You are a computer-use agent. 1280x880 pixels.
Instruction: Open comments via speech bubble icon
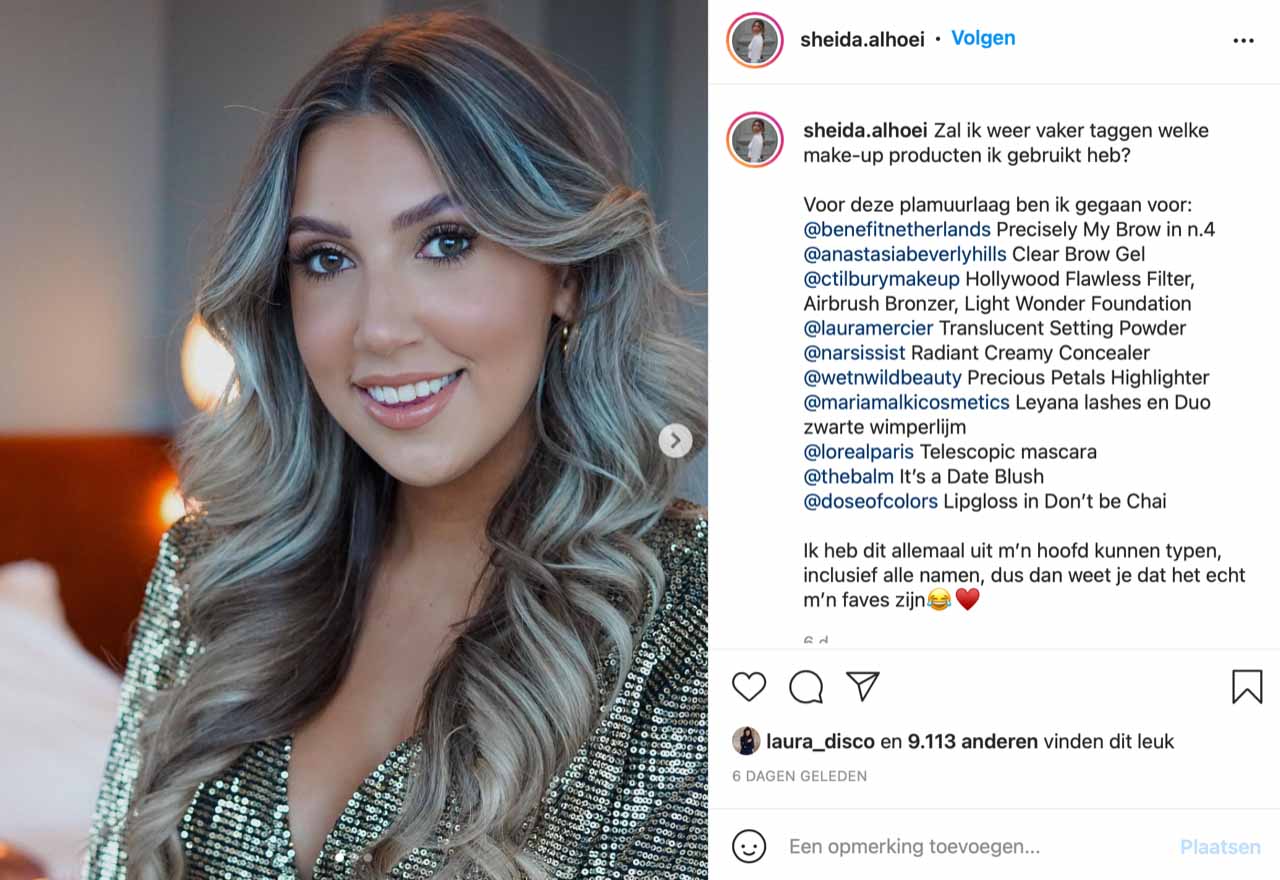click(x=806, y=687)
